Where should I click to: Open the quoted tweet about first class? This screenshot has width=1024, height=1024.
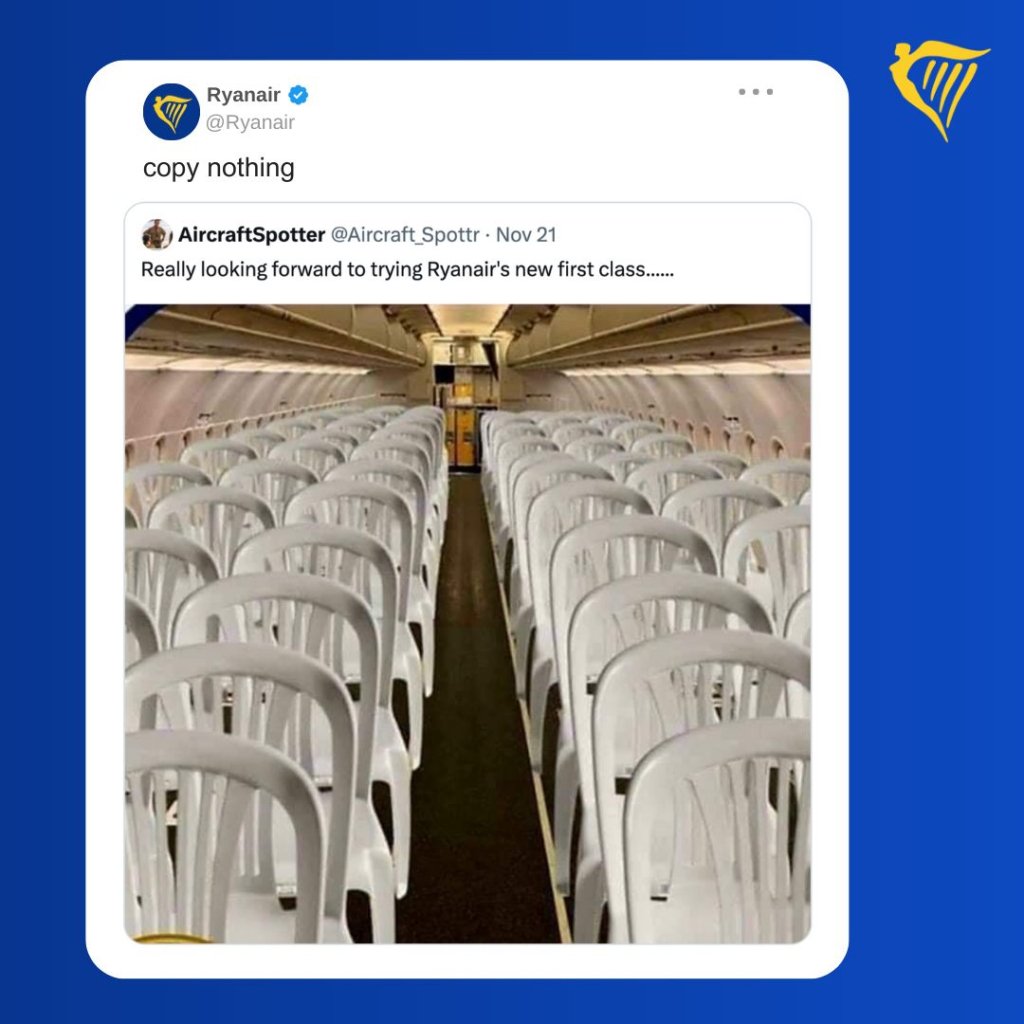tap(407, 270)
